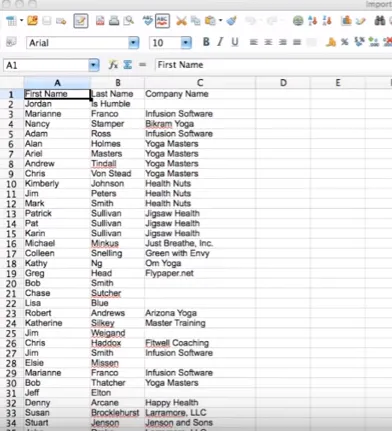
Task: Click the greyed Undo arrow
Action: 250,21
